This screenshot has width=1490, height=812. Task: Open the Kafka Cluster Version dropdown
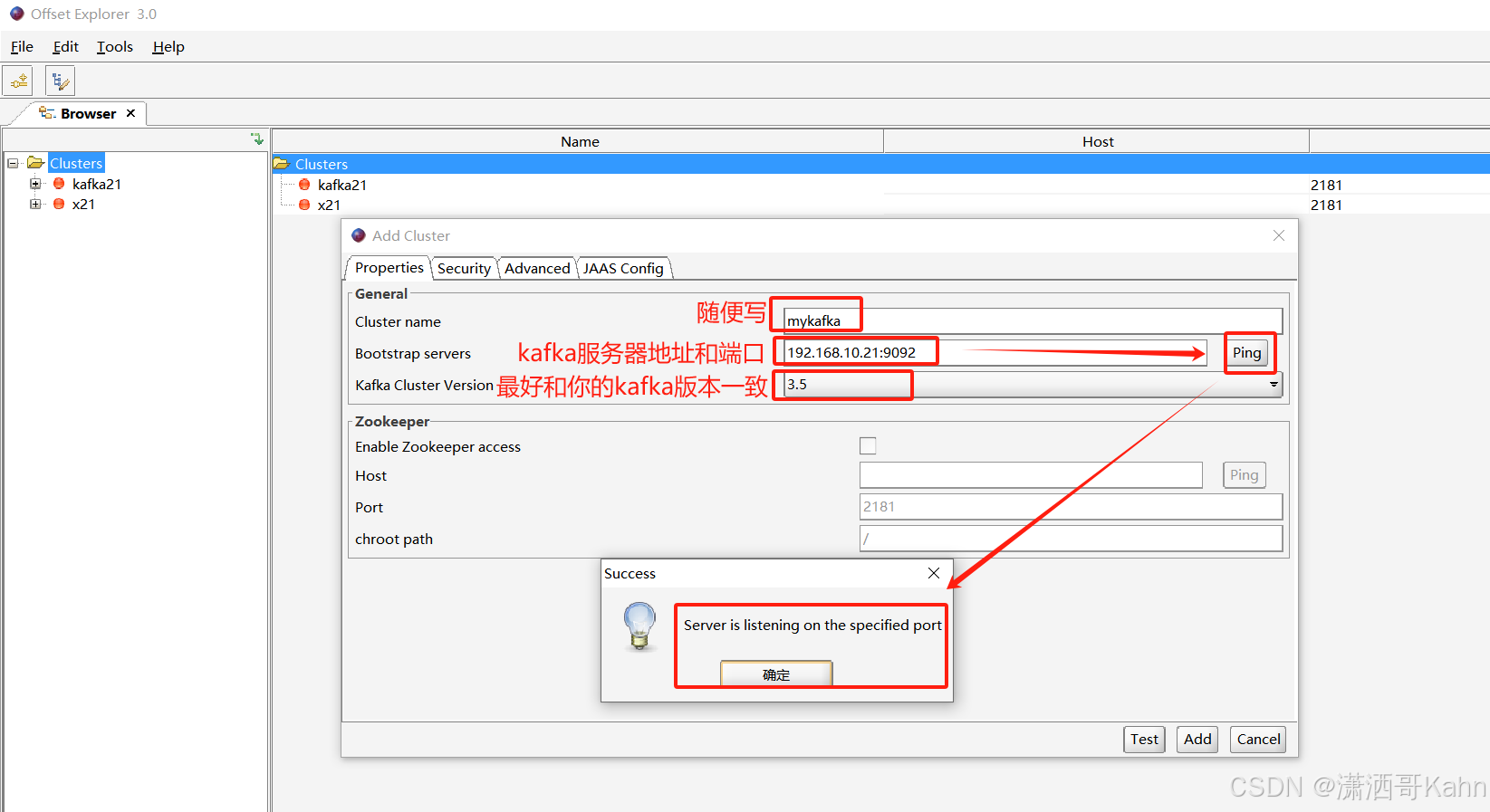[1274, 385]
